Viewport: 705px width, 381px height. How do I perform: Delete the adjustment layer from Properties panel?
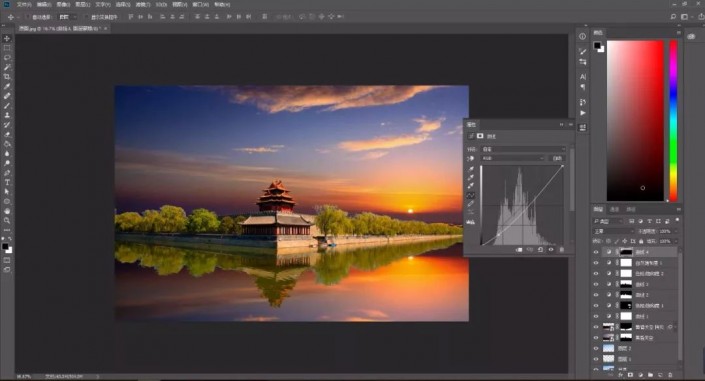point(562,250)
